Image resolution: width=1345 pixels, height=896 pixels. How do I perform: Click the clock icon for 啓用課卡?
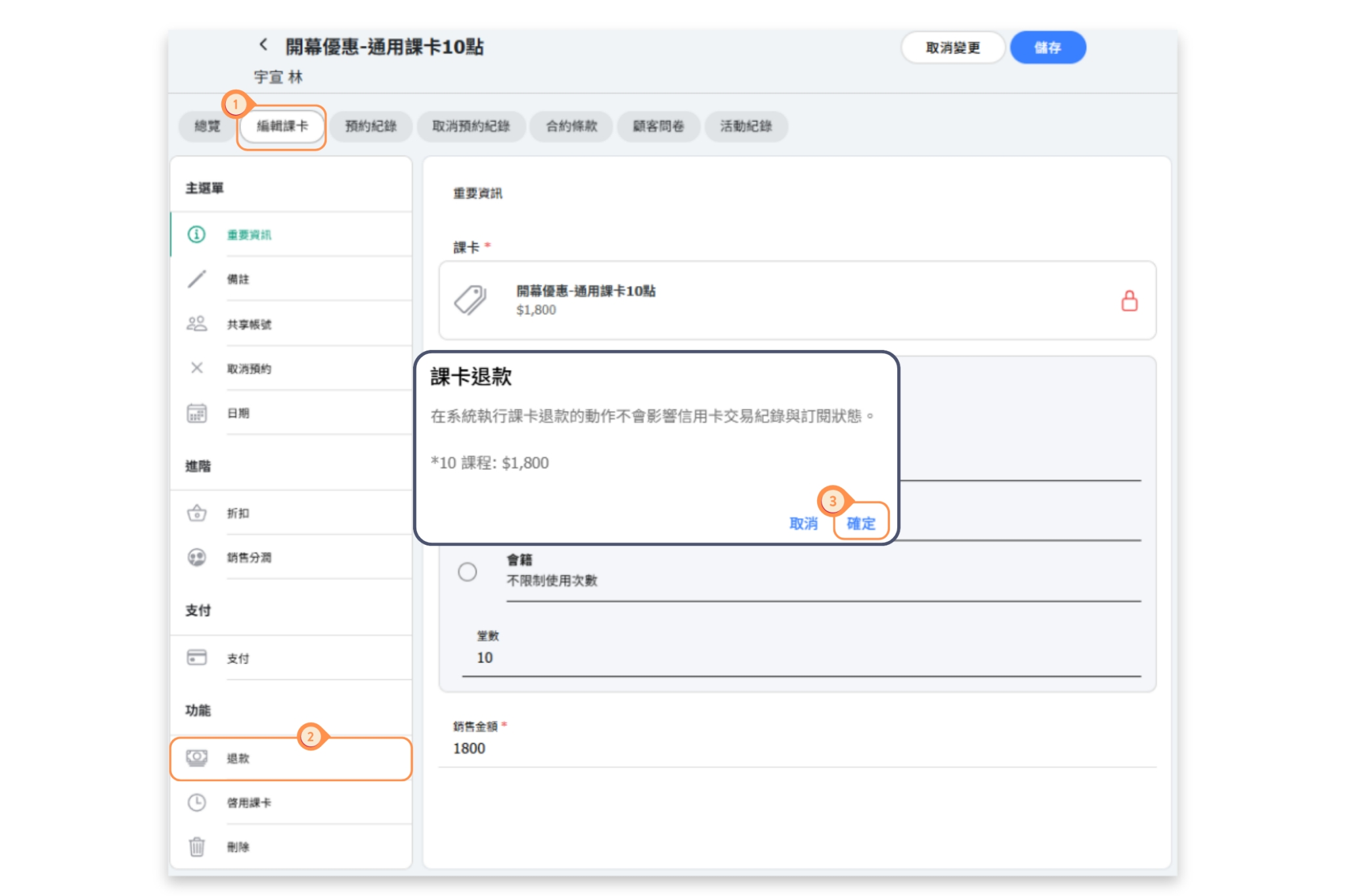tap(196, 802)
